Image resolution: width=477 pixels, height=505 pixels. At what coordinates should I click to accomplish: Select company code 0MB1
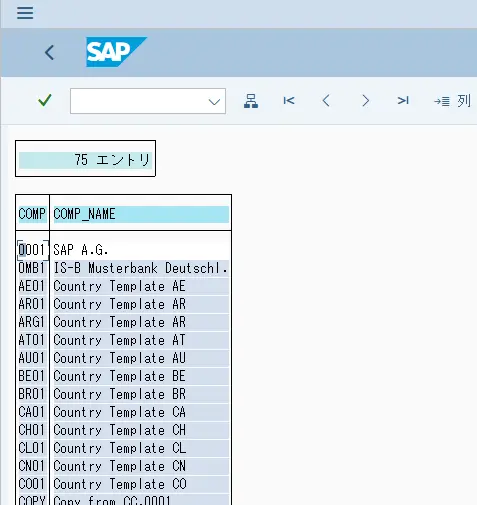tap(32, 268)
